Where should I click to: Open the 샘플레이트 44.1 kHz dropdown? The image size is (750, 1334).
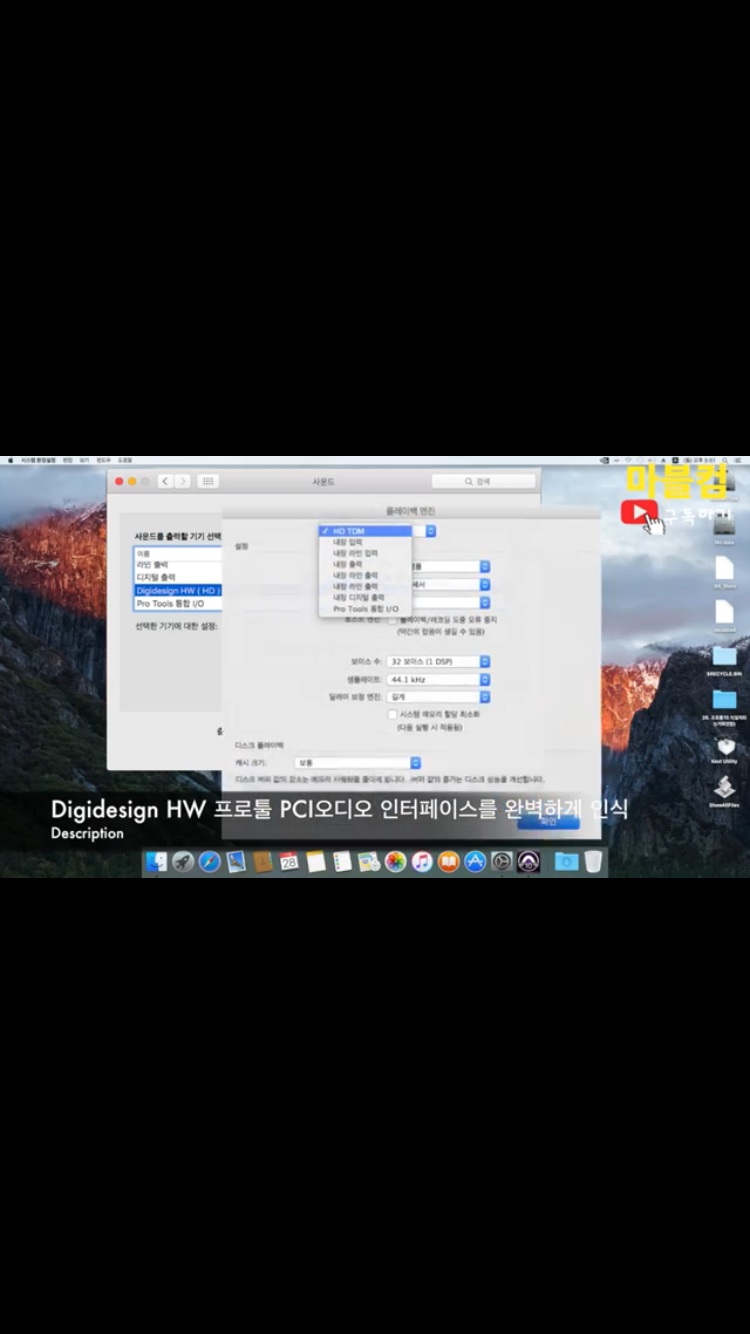click(438, 679)
